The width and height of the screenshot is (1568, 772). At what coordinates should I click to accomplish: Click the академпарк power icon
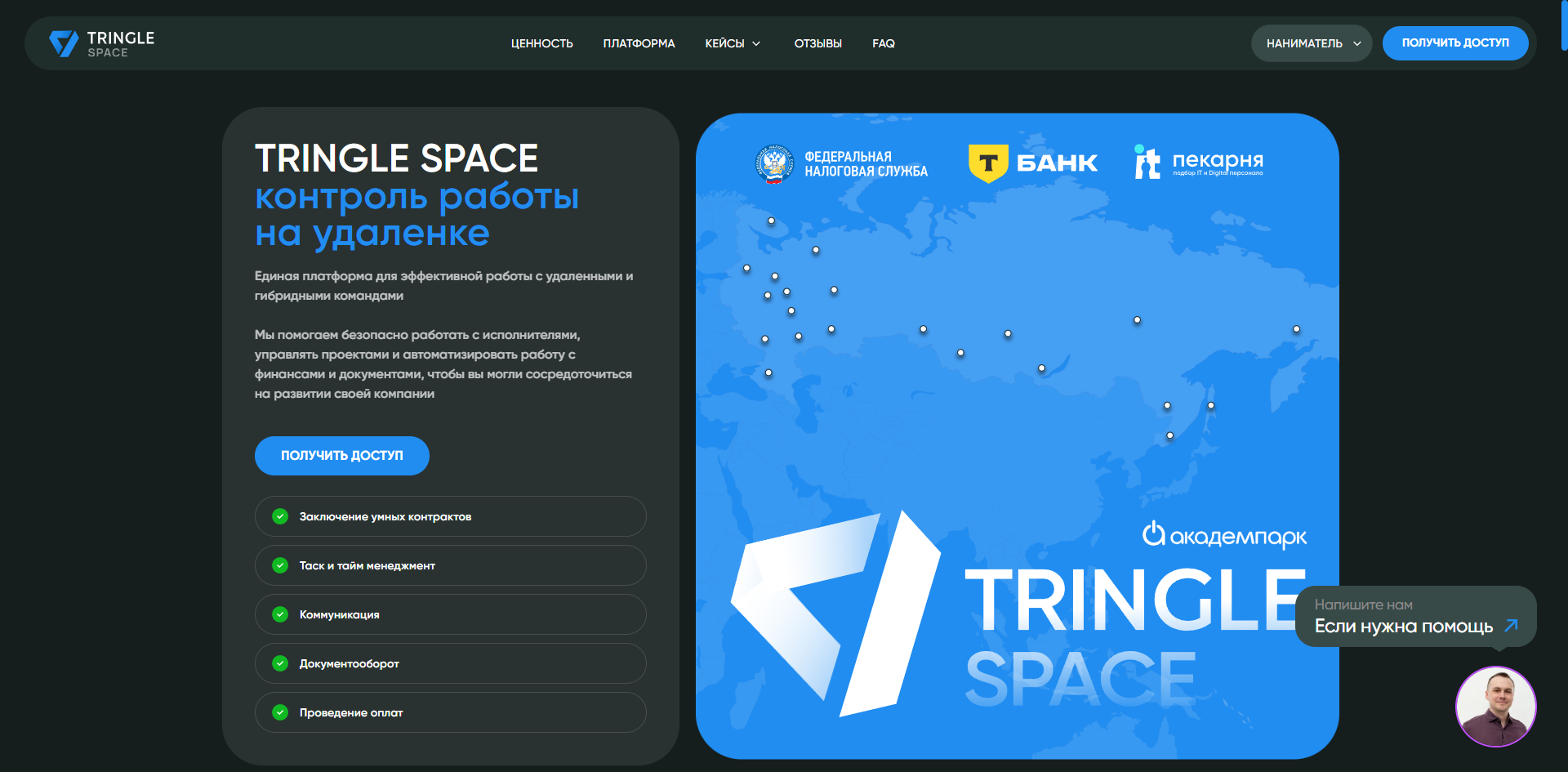click(x=1153, y=533)
